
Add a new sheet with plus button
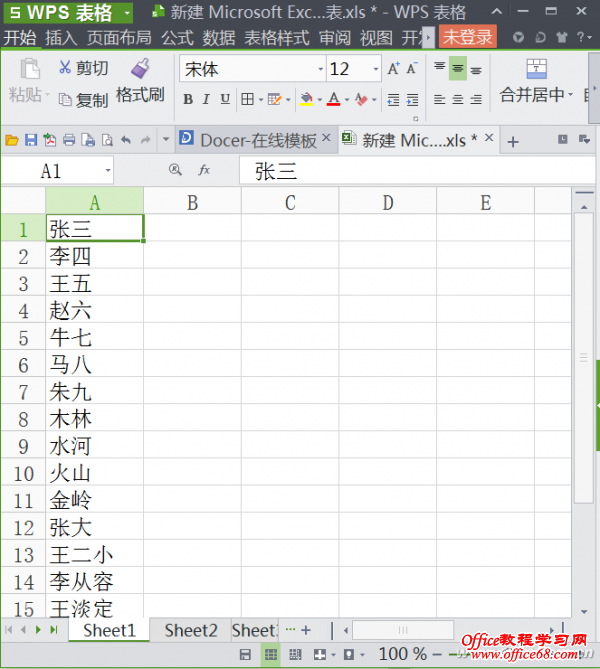(306, 630)
